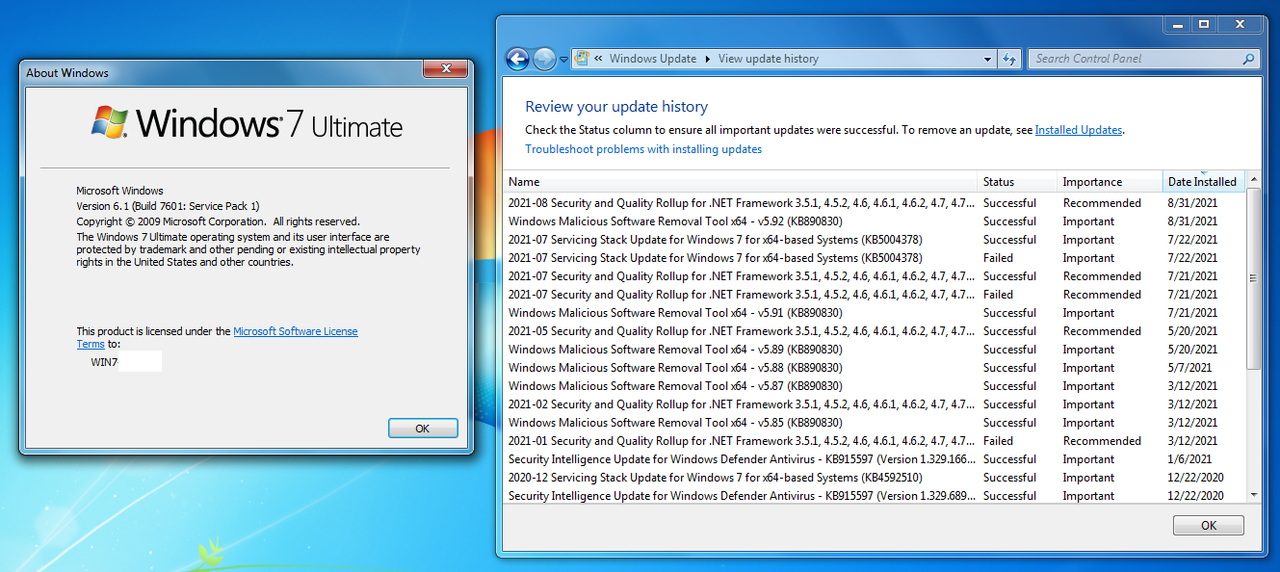This screenshot has height=572, width=1280.
Task: Click the 1/6/2021 date cell
Action: click(1190, 460)
